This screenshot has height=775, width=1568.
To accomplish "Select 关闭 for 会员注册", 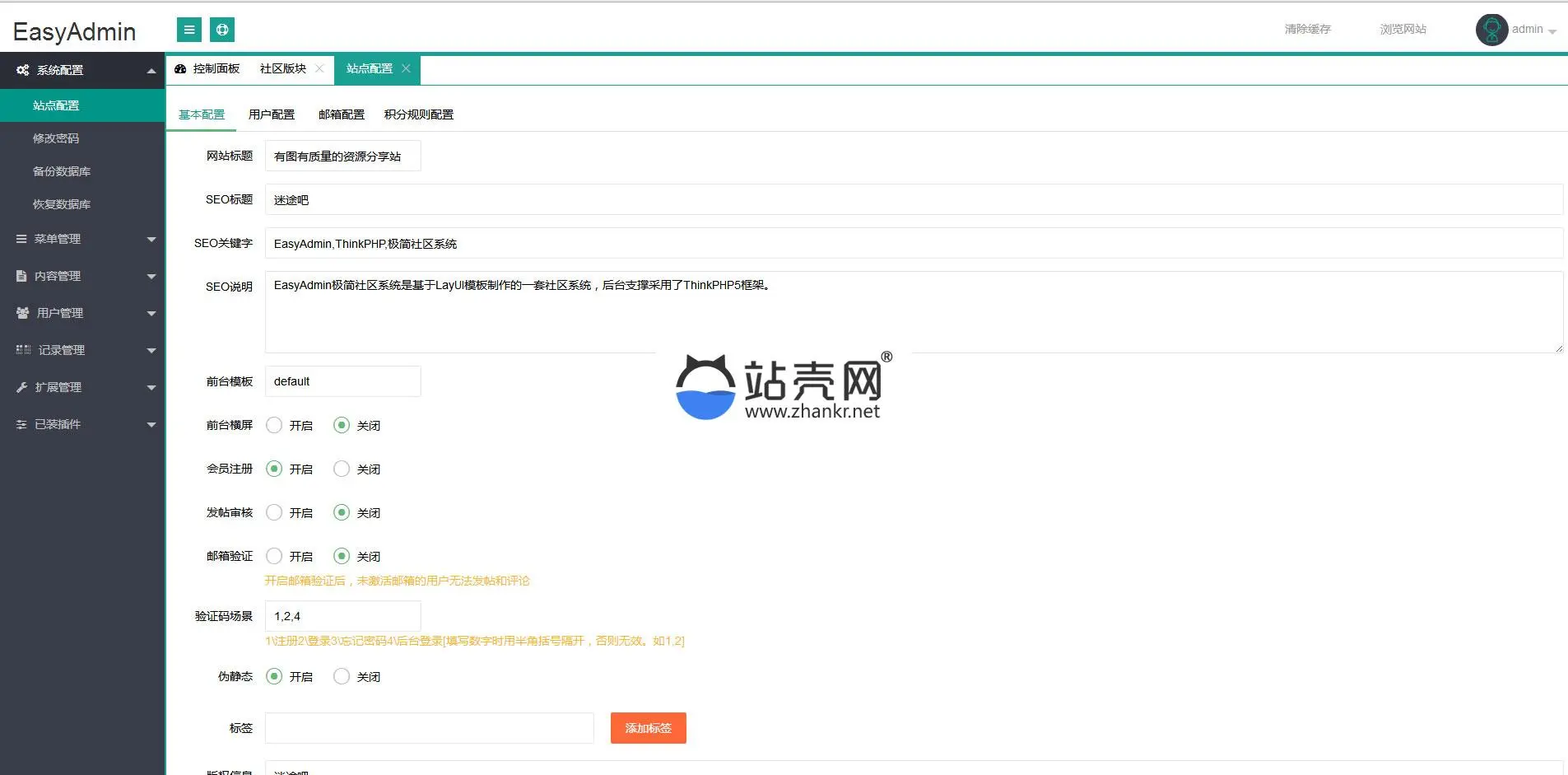I will (342, 469).
